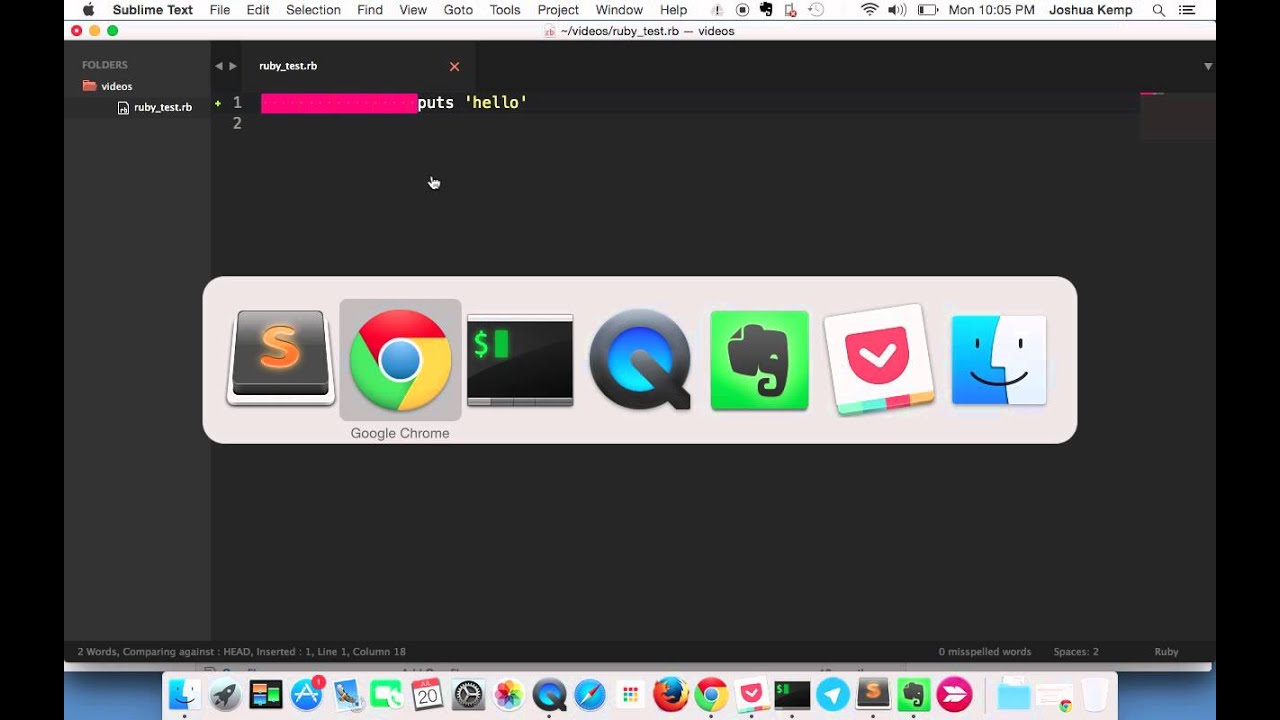The image size is (1280, 720).
Task: Click the minimap on the right
Action: (1177, 115)
